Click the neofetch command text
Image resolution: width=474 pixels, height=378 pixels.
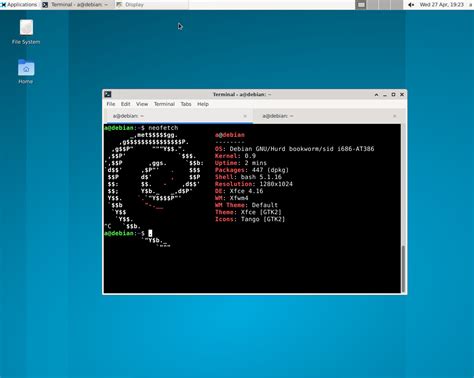click(163, 128)
